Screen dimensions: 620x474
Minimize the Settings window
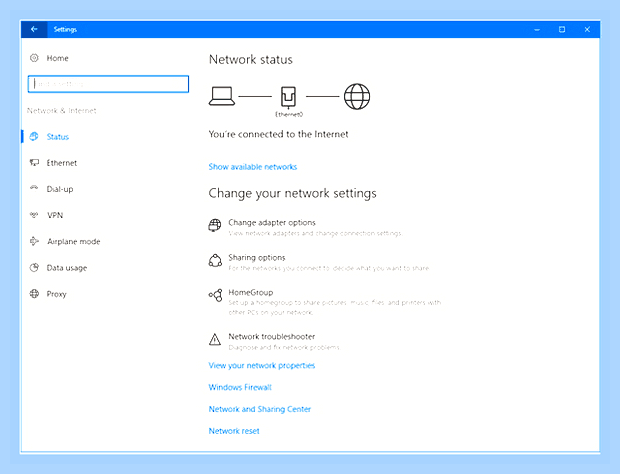click(537, 29)
